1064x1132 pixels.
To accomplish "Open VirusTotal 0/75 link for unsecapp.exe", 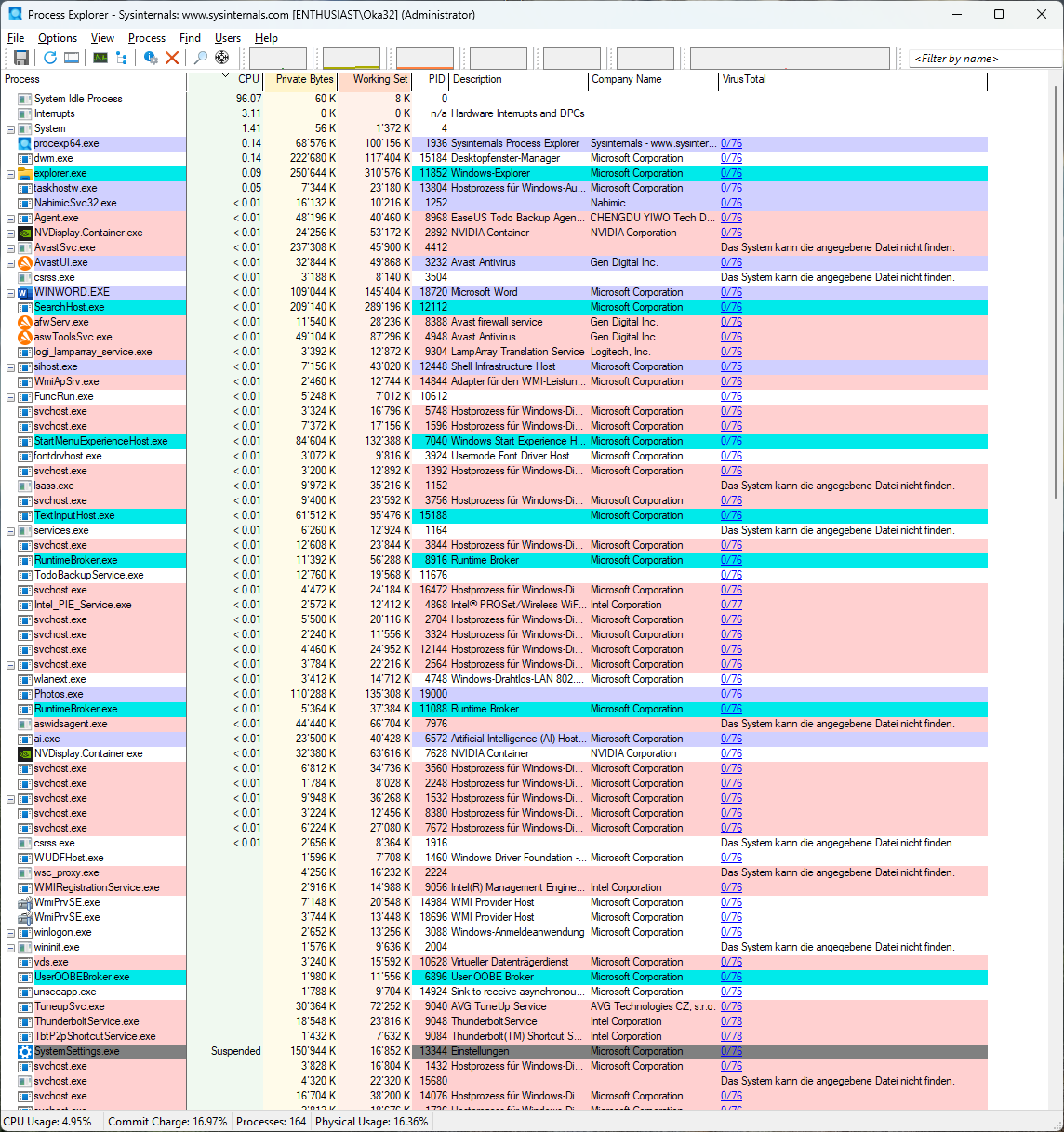I will [731, 992].
